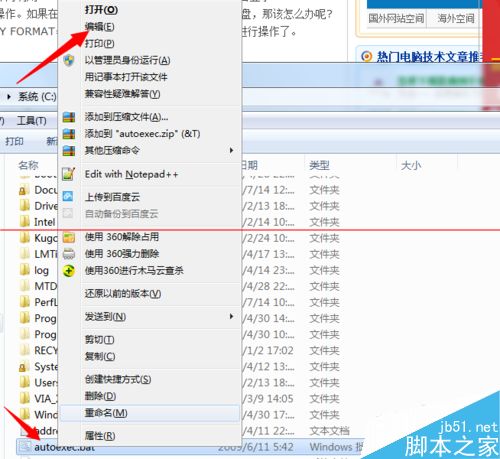The image size is (500, 459).
Task: Click archive icon beside 其他压缩命令
Action: pyautogui.click(x=69, y=150)
